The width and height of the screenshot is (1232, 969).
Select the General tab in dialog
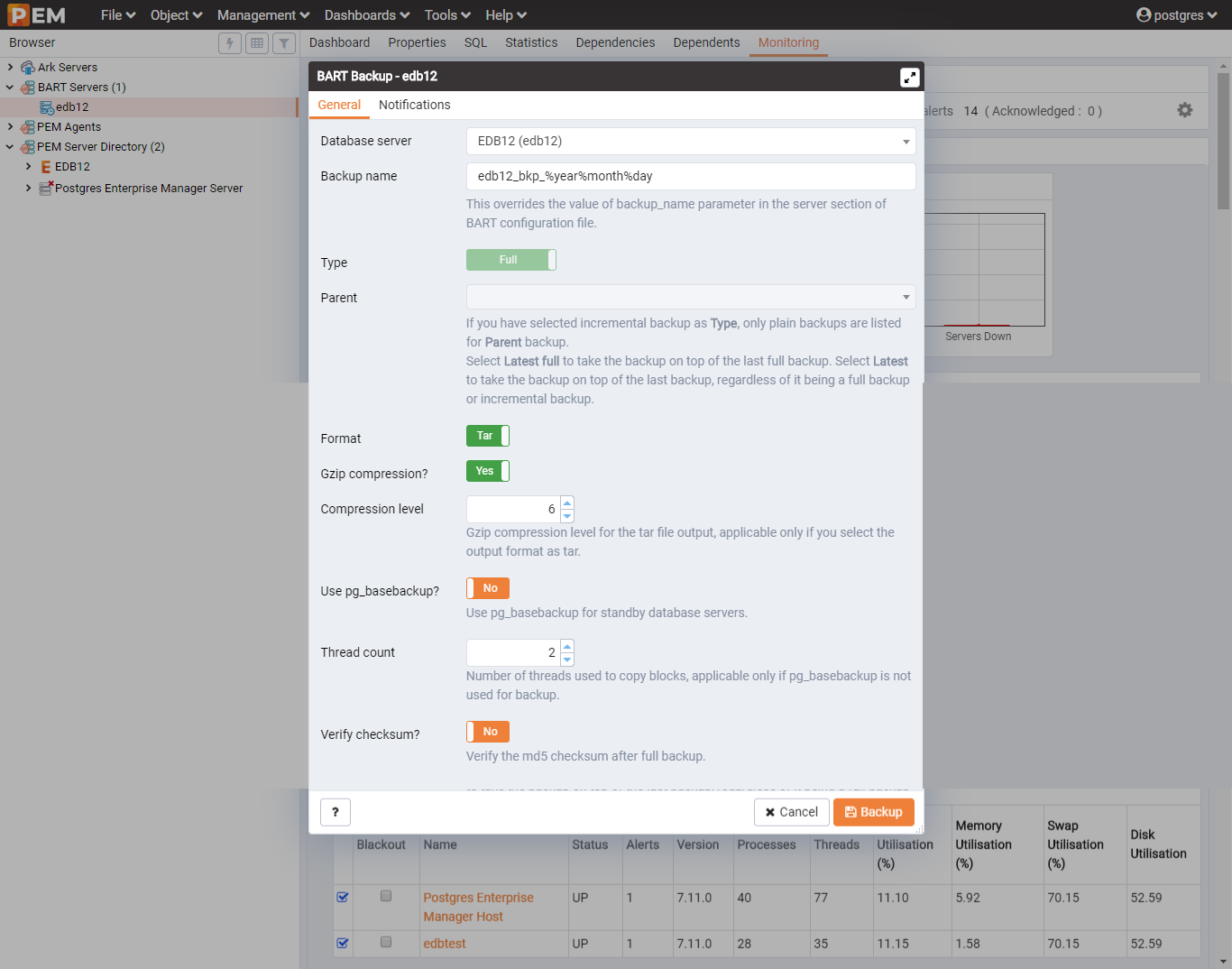pyautogui.click(x=339, y=105)
